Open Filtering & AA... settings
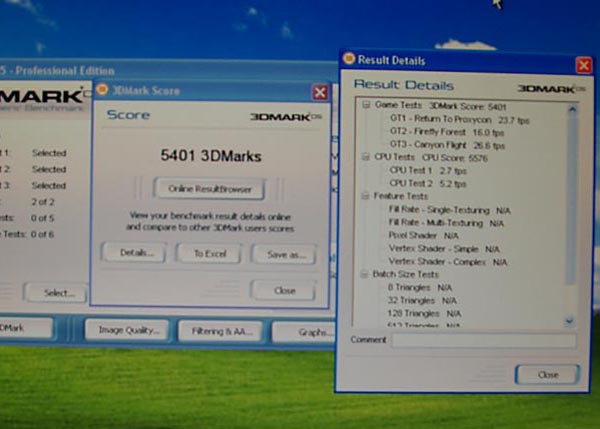The height and width of the screenshot is (429, 600). [221, 331]
